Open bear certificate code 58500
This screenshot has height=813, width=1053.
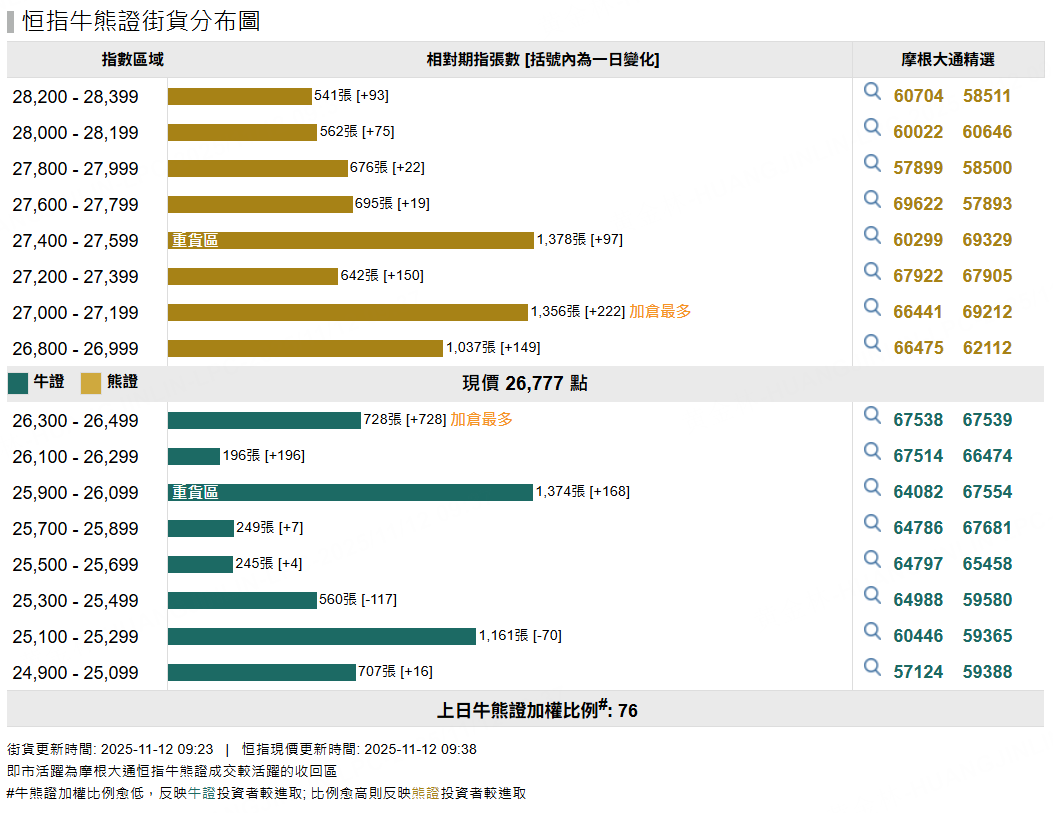[987, 168]
